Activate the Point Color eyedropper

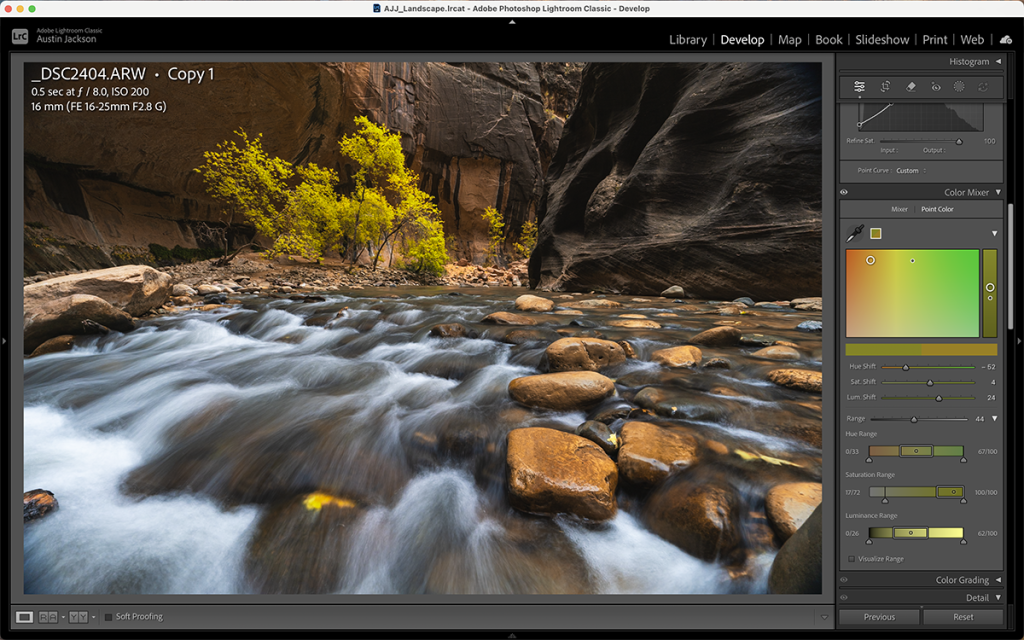[855, 231]
